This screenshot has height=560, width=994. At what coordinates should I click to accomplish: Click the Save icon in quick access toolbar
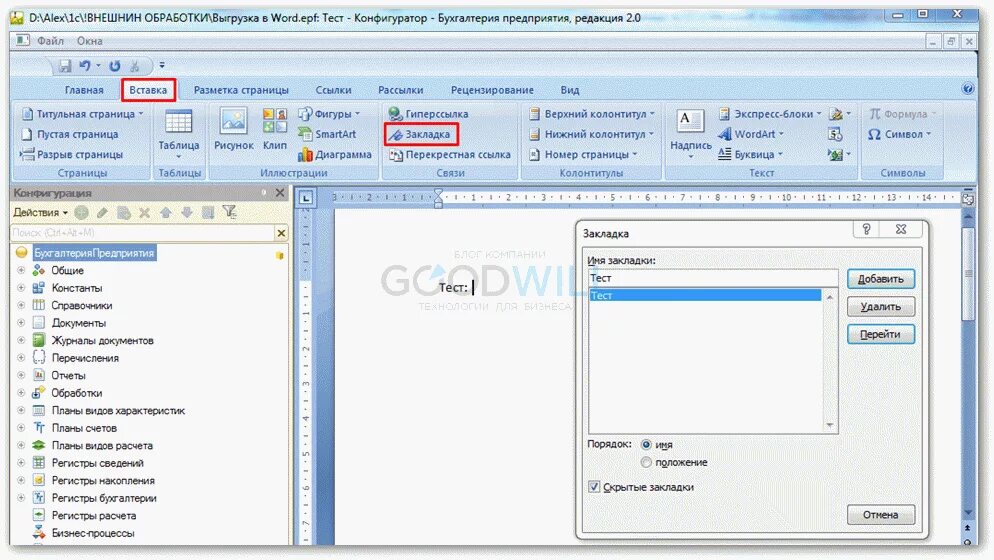(x=65, y=65)
